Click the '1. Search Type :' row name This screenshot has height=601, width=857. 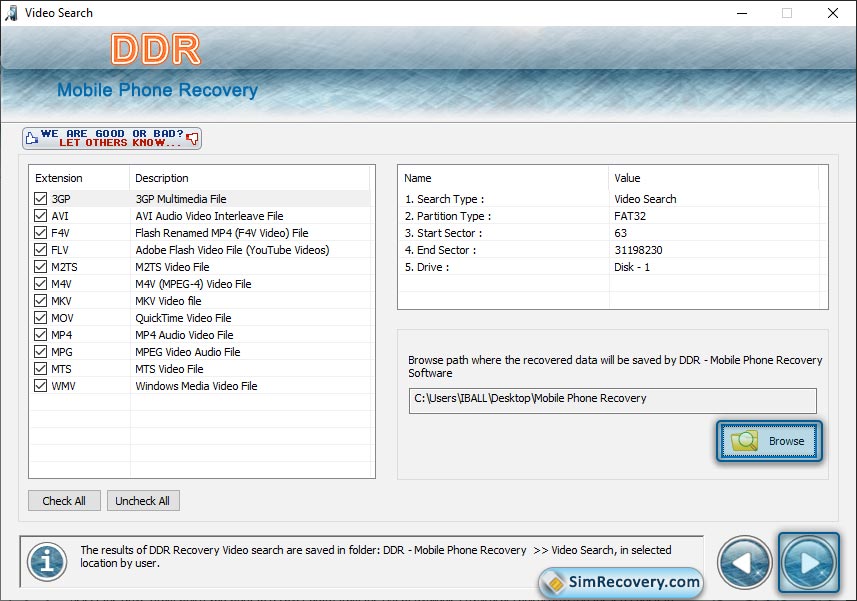coord(444,199)
